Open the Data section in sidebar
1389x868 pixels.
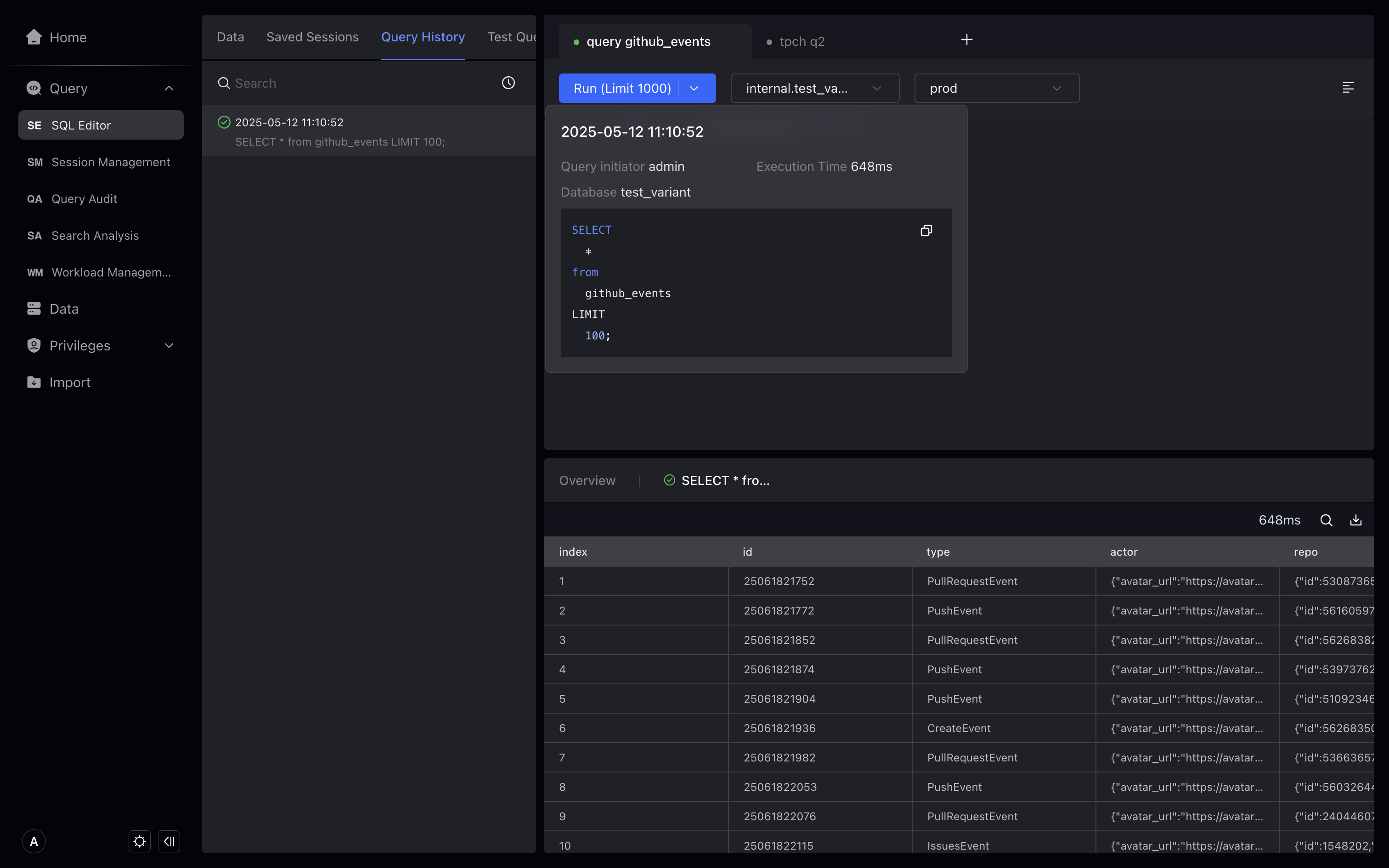(53, 309)
